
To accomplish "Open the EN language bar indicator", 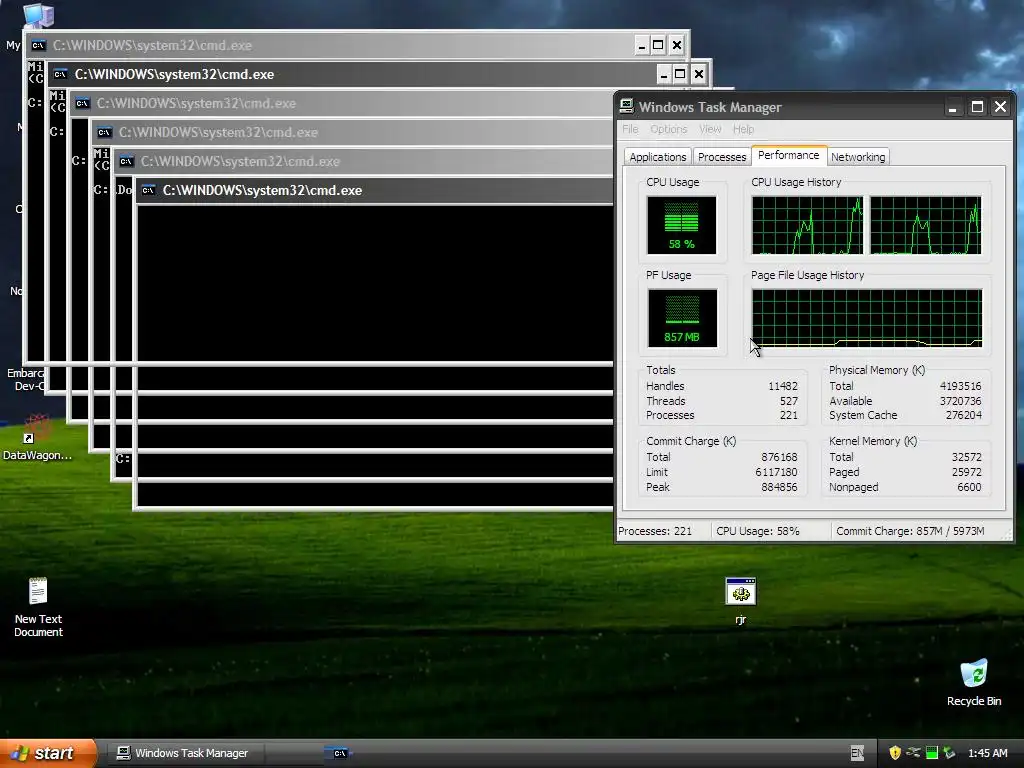I will tap(857, 753).
